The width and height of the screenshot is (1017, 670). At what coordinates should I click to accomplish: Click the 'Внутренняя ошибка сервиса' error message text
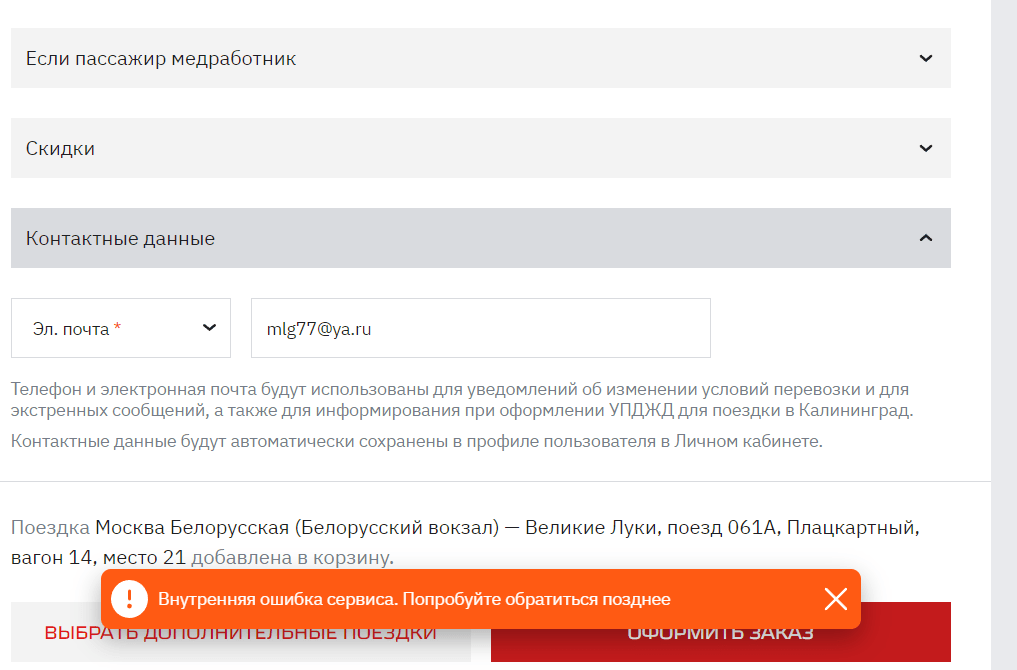point(414,599)
